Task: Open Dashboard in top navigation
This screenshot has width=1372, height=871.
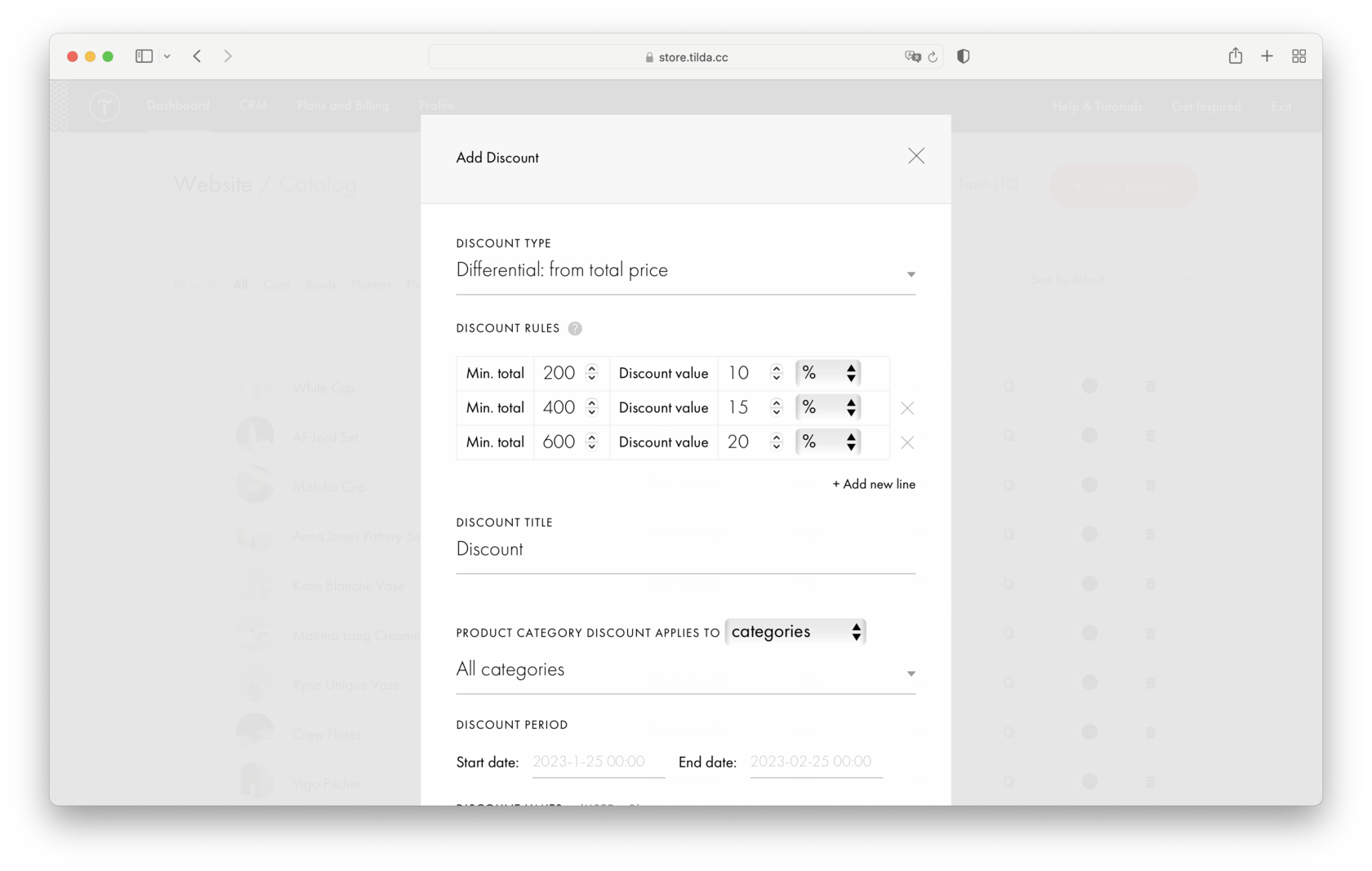Action: point(178,105)
